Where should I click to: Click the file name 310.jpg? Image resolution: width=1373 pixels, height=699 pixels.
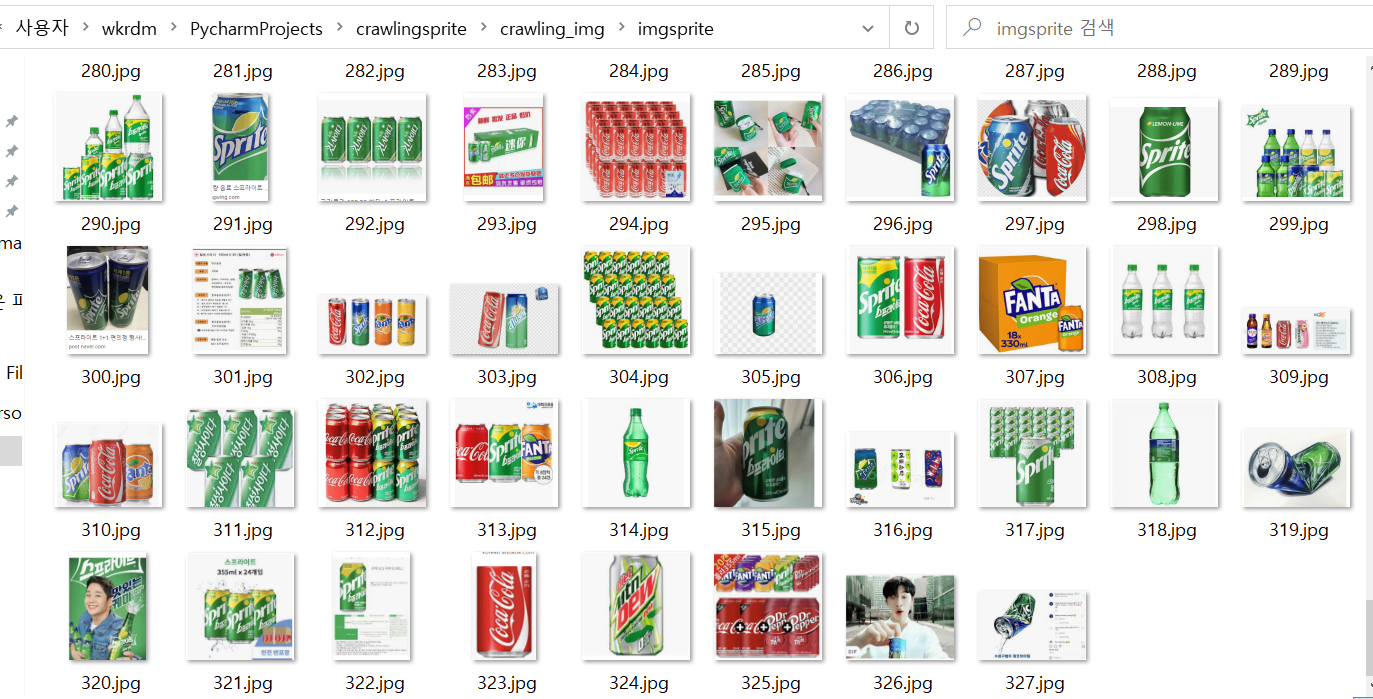point(111,531)
